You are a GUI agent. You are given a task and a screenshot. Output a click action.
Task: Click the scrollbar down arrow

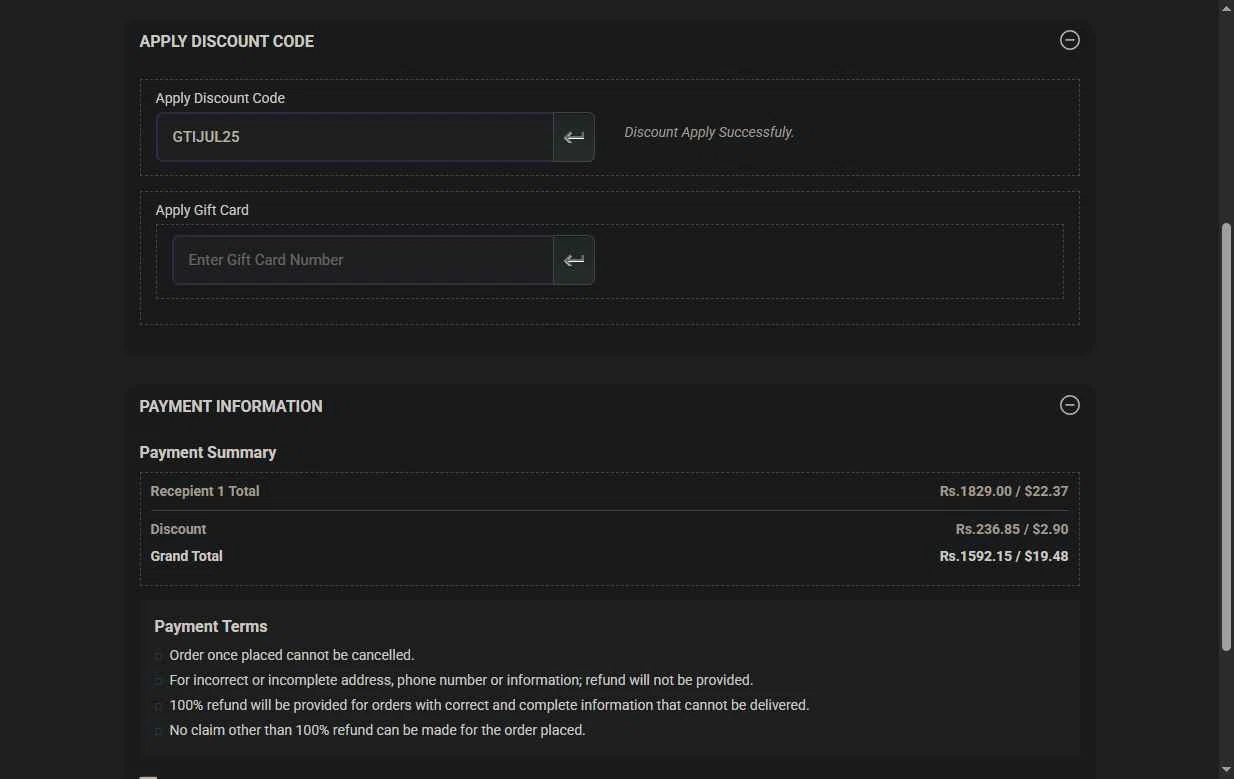[1226, 770]
